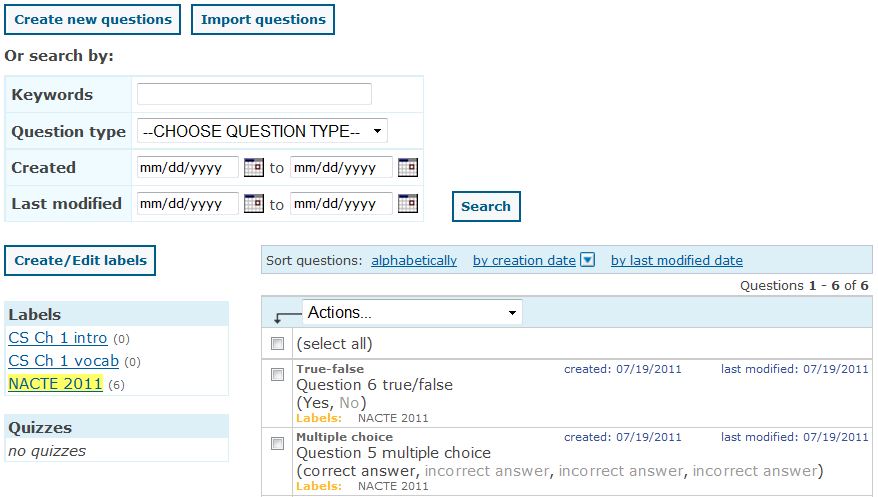This screenshot has width=878, height=497.
Task: Click the Import questions button
Action: coord(263,19)
